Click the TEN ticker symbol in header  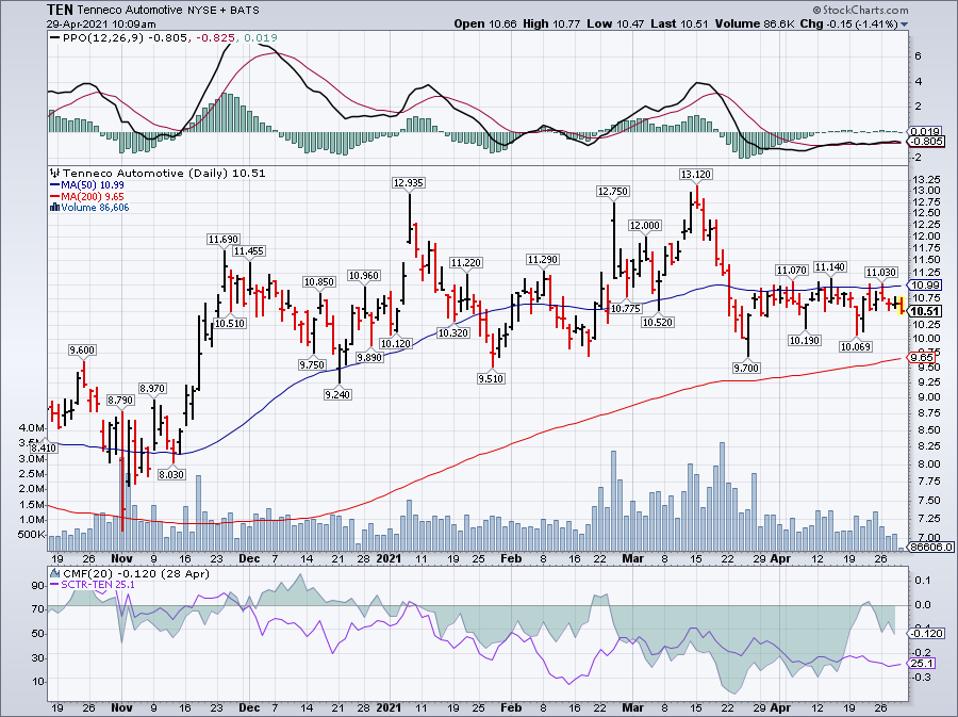pos(60,10)
